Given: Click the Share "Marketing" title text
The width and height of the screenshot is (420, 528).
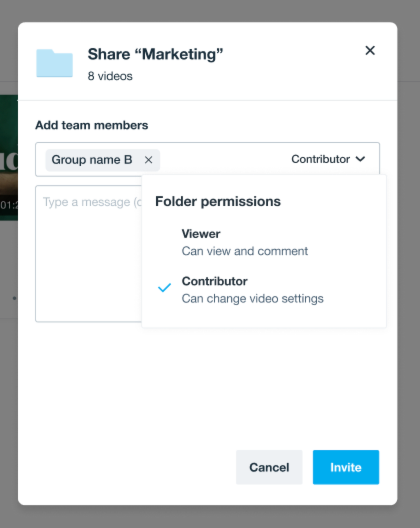Looking at the screenshot, I should tap(155, 54).
